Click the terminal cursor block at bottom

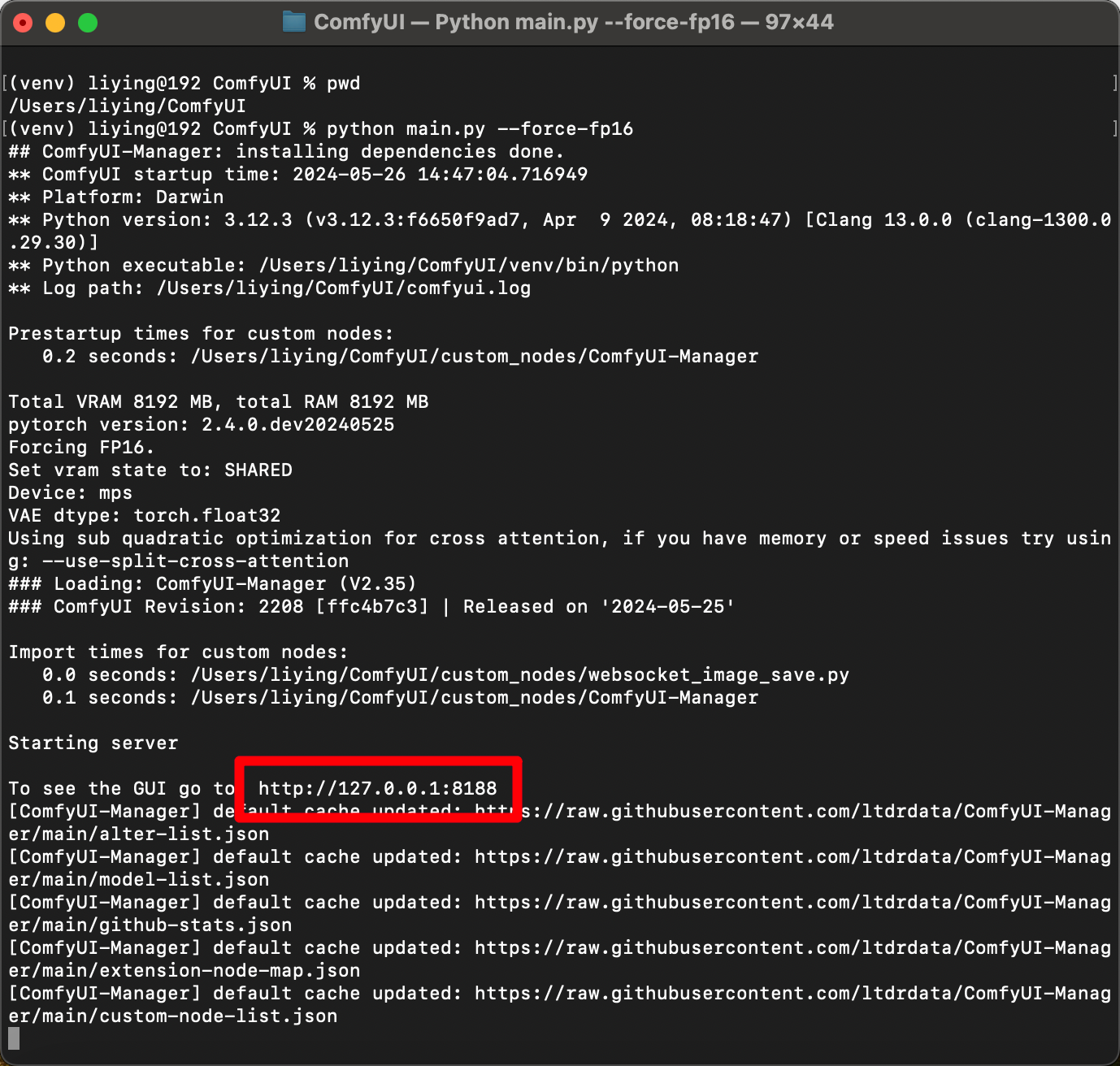pyautogui.click(x=14, y=1038)
